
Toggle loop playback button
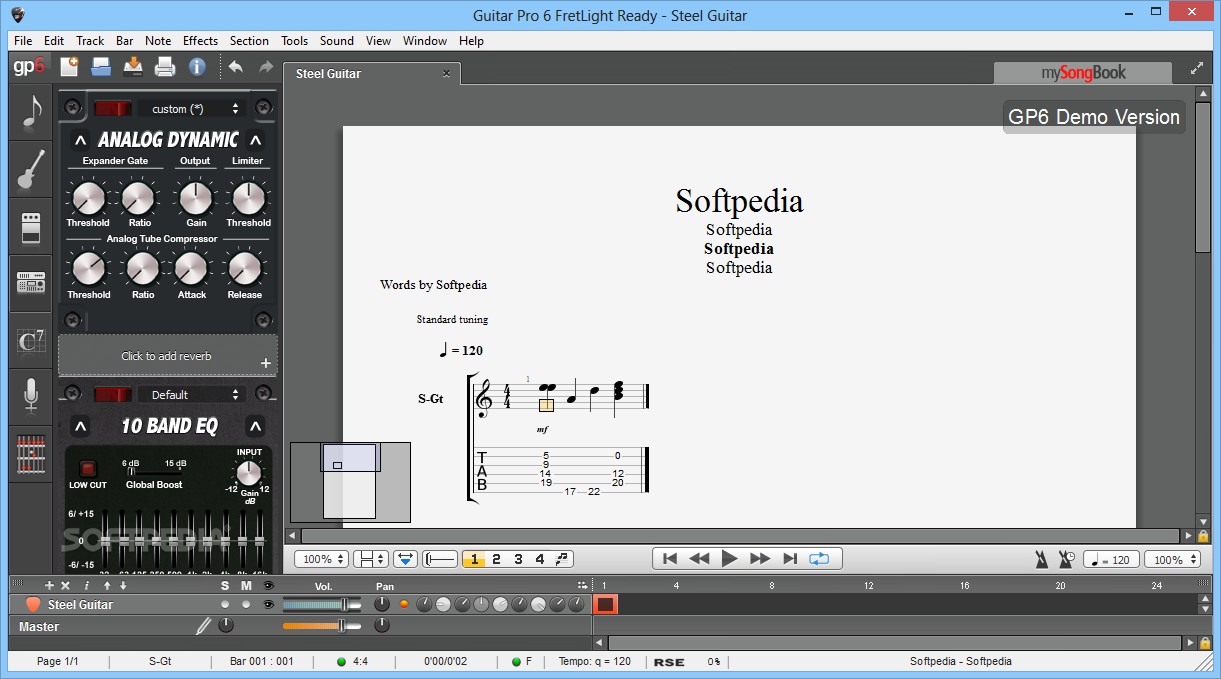(x=820, y=559)
